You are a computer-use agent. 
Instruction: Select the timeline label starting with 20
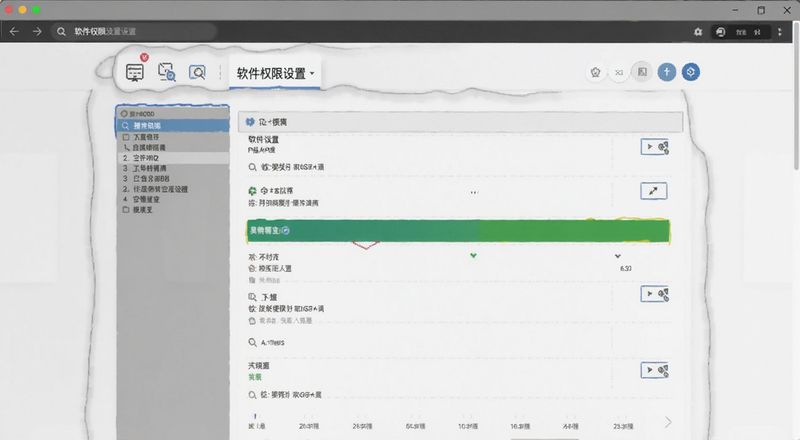click(x=309, y=426)
